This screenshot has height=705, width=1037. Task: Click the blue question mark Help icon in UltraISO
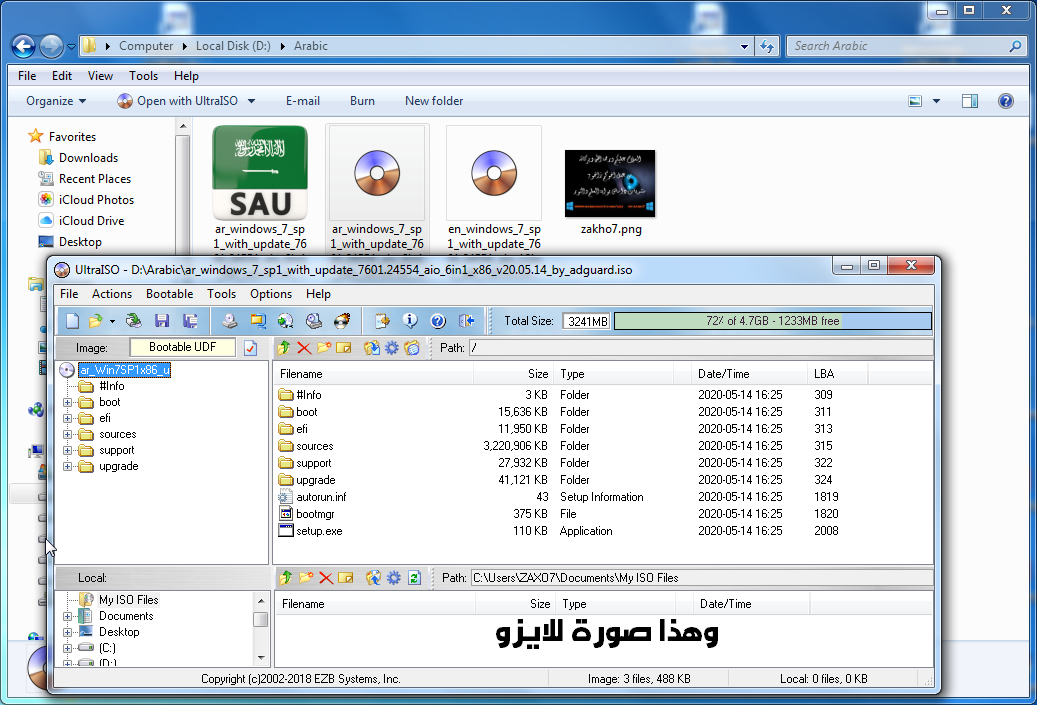pyautogui.click(x=438, y=321)
